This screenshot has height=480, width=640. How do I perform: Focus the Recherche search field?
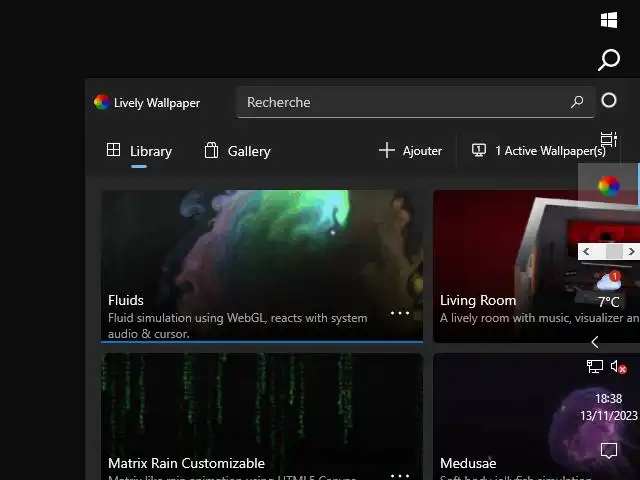(416, 102)
